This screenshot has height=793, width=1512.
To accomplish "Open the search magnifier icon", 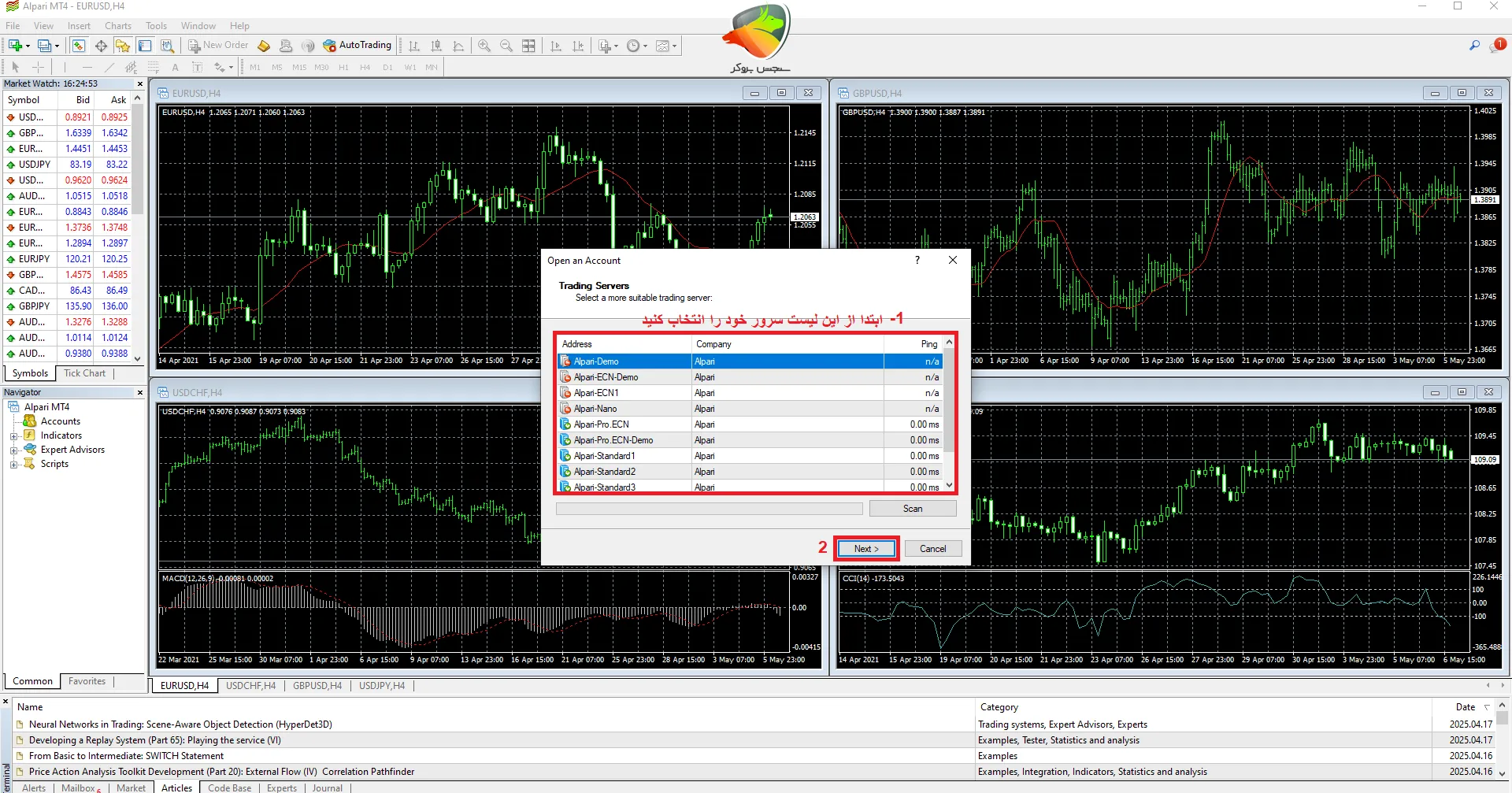I will pyautogui.click(x=1474, y=46).
